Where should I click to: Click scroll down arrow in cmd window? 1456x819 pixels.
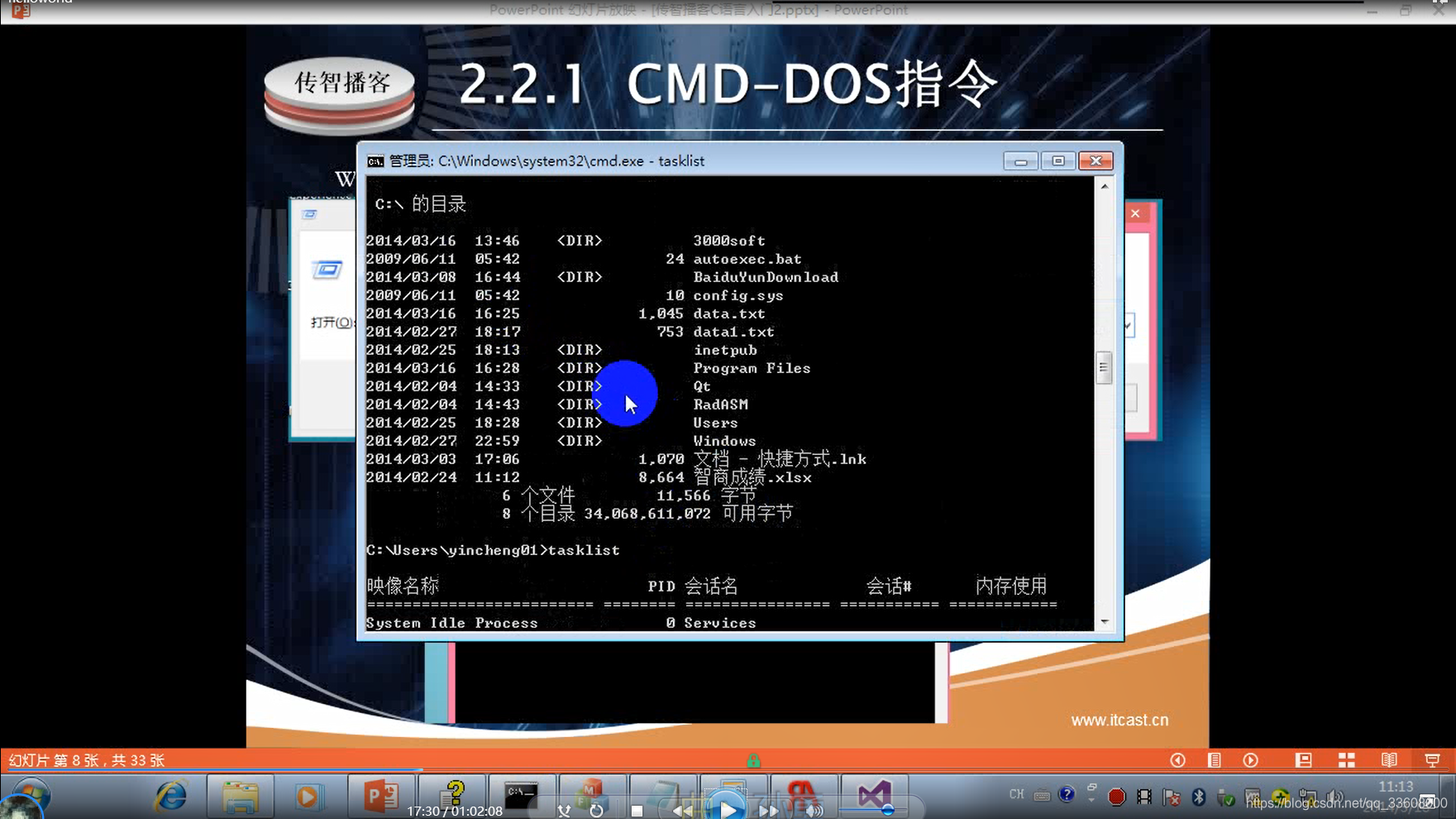(x=1105, y=622)
